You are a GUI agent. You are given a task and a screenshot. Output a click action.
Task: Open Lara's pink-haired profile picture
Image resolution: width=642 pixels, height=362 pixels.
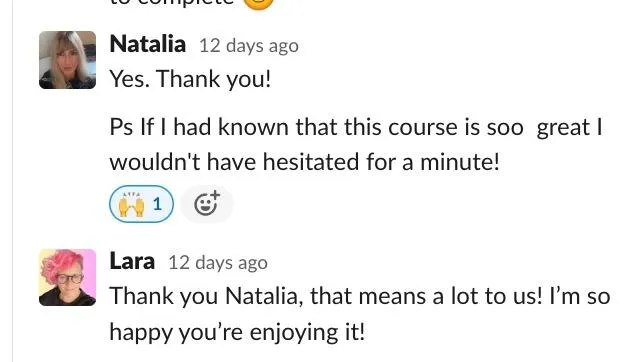(x=68, y=277)
